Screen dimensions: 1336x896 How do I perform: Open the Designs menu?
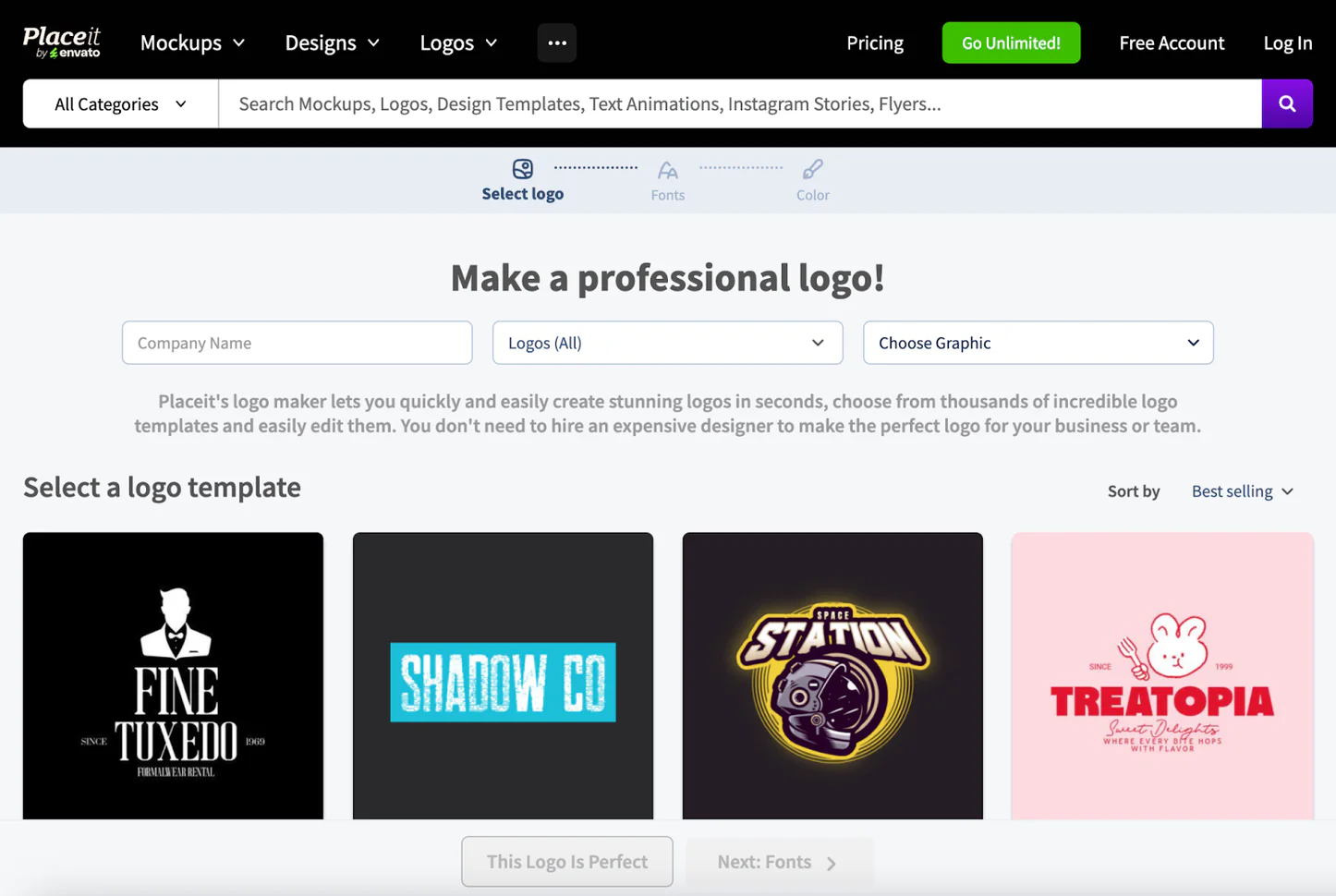[331, 42]
